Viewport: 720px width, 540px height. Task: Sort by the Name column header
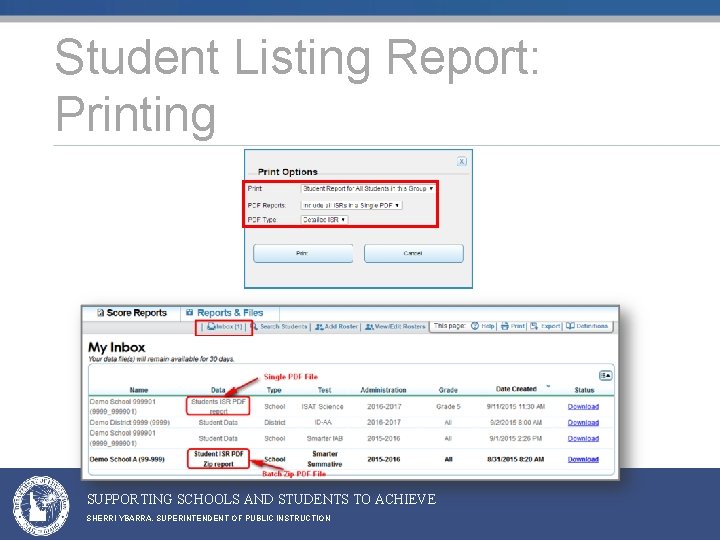click(139, 390)
